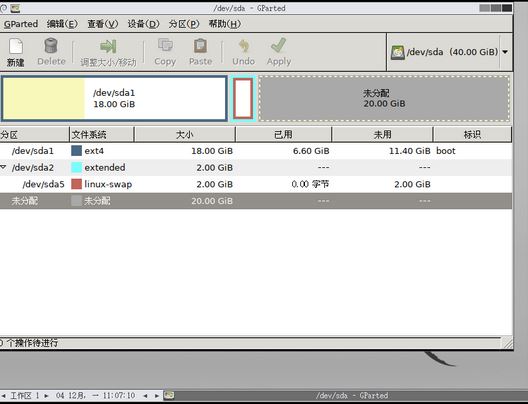Open the 帮助(H) menu
This screenshot has width=528, height=404.
[x=225, y=24]
